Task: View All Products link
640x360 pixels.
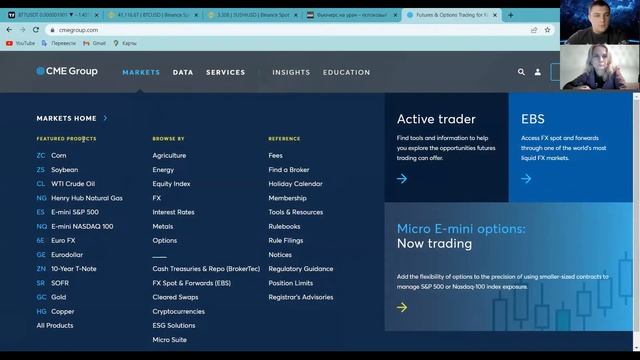Action: (x=55, y=326)
